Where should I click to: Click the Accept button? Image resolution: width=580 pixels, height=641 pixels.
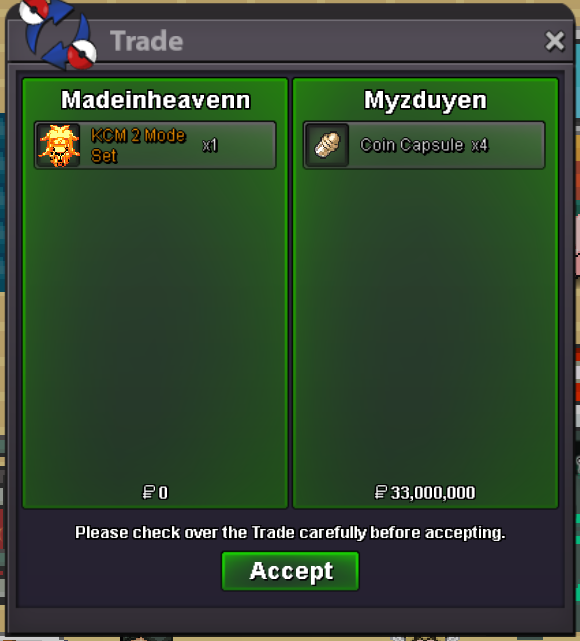(290, 571)
